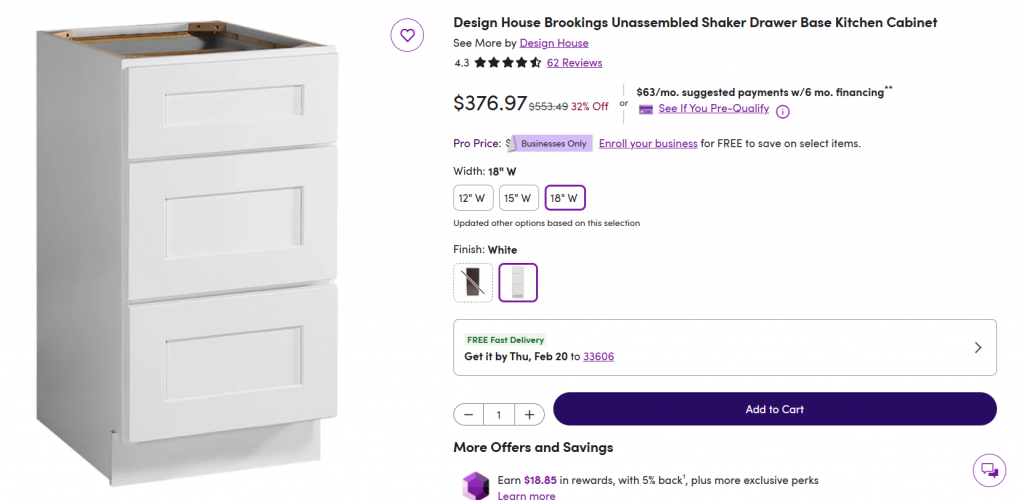Open the live chat icon
Screen dimensions: 1024x500
coord(989,470)
